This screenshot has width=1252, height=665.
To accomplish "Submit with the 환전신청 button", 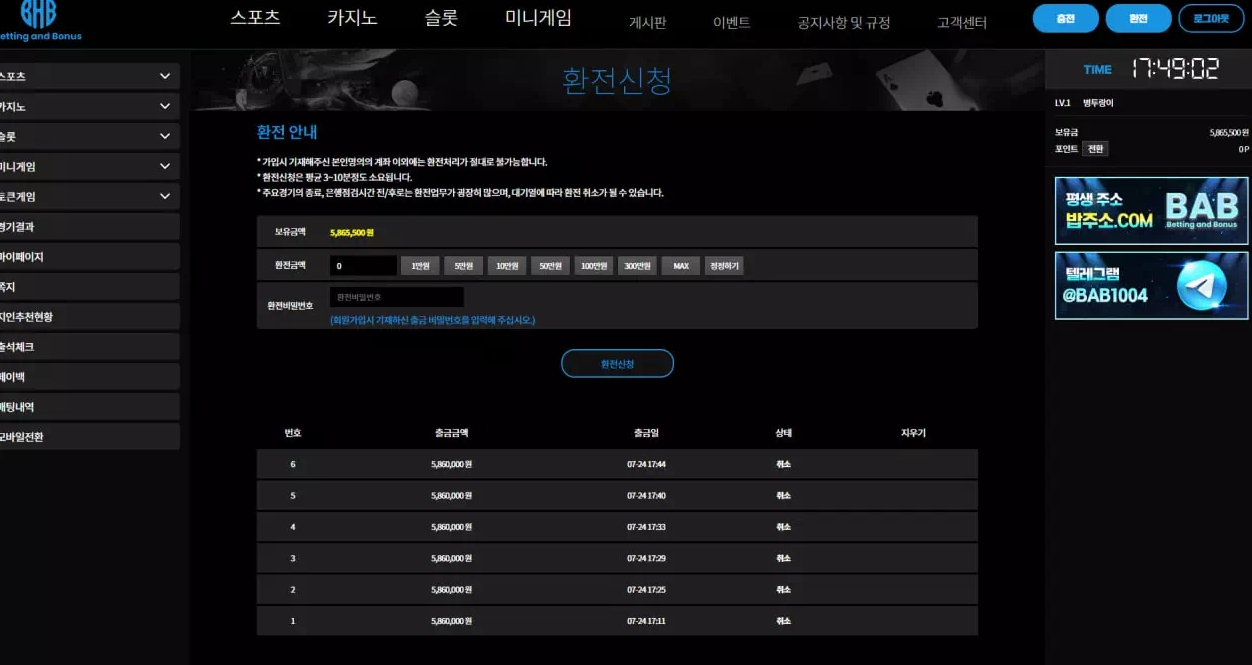I will click(617, 364).
